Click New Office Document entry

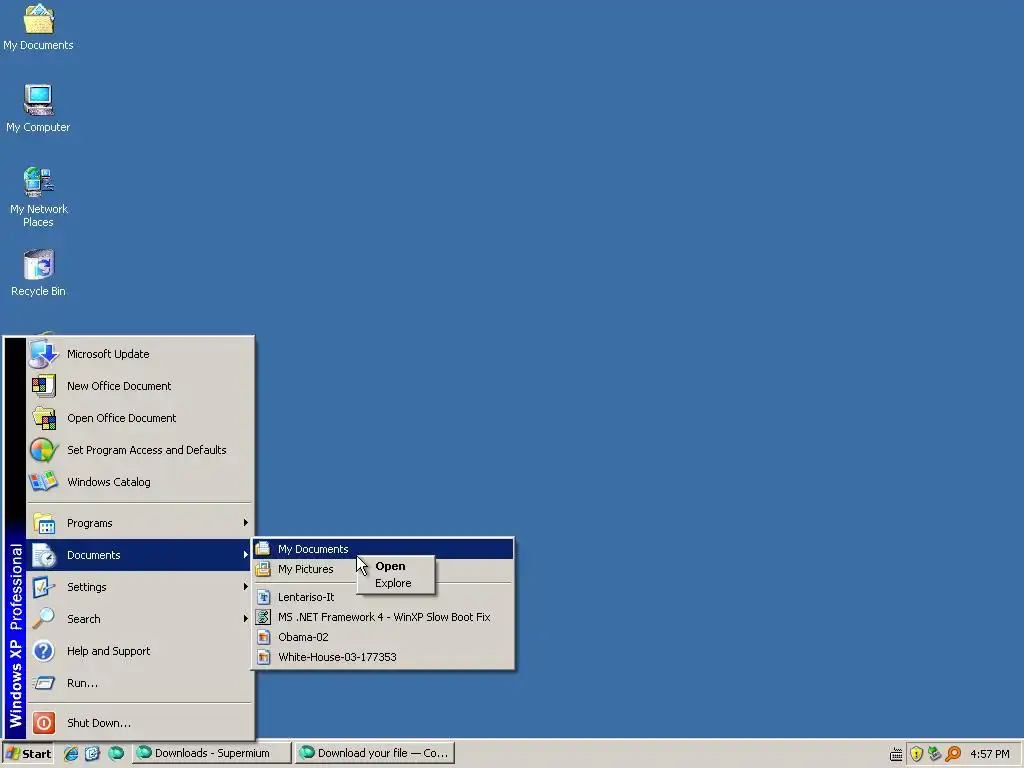pos(140,386)
